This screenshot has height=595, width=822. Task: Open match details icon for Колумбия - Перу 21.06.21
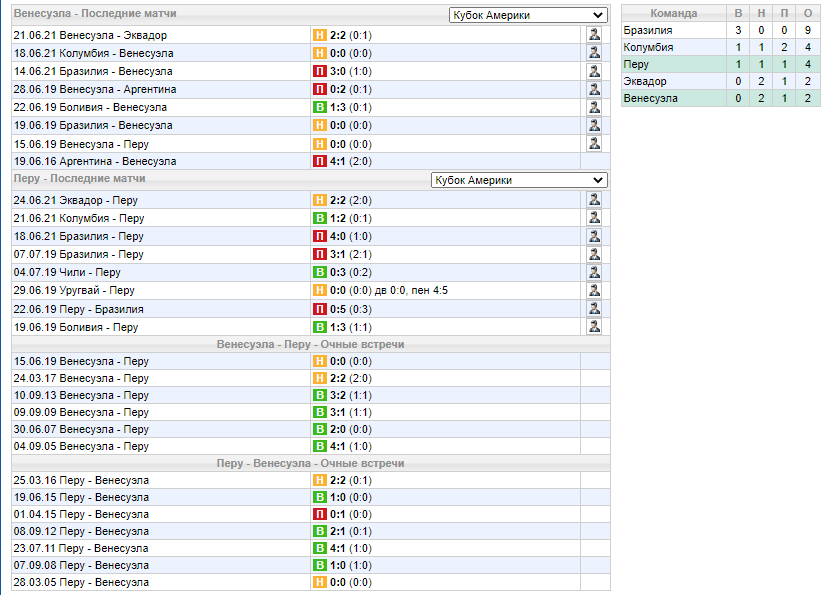tap(594, 218)
